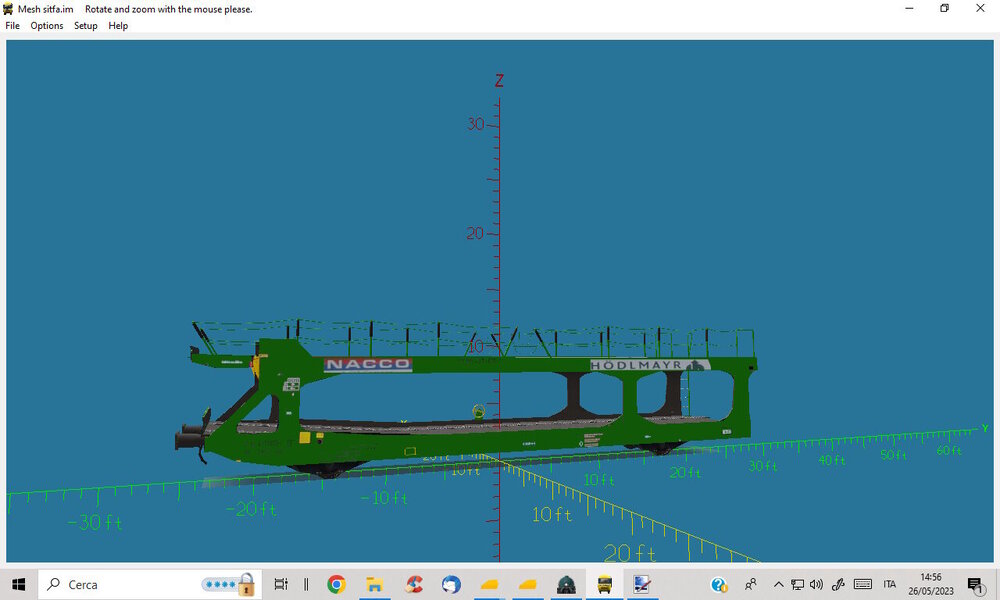Click the -30 ft axis label
This screenshot has width=1000, height=600.
pos(94,523)
